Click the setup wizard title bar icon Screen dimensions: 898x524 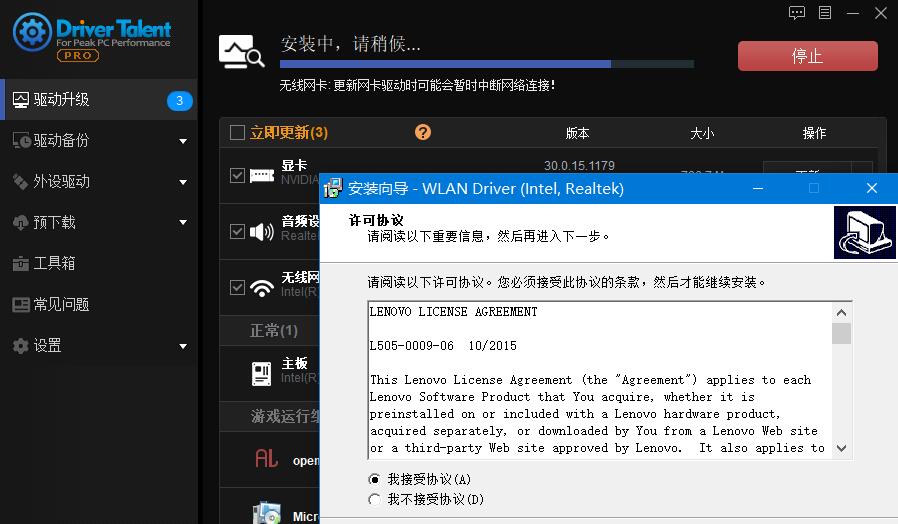click(x=333, y=188)
